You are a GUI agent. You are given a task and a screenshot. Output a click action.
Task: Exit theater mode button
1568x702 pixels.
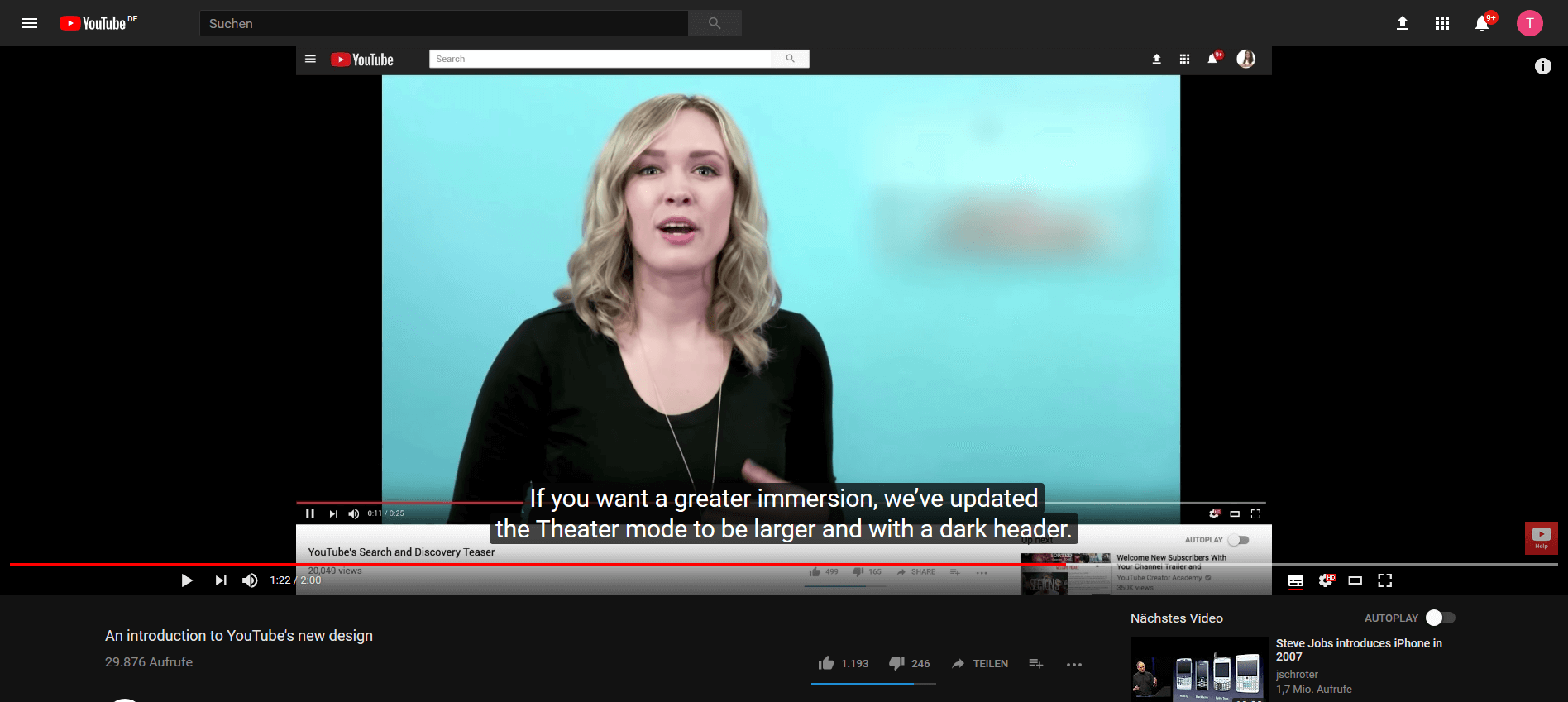coord(1355,580)
